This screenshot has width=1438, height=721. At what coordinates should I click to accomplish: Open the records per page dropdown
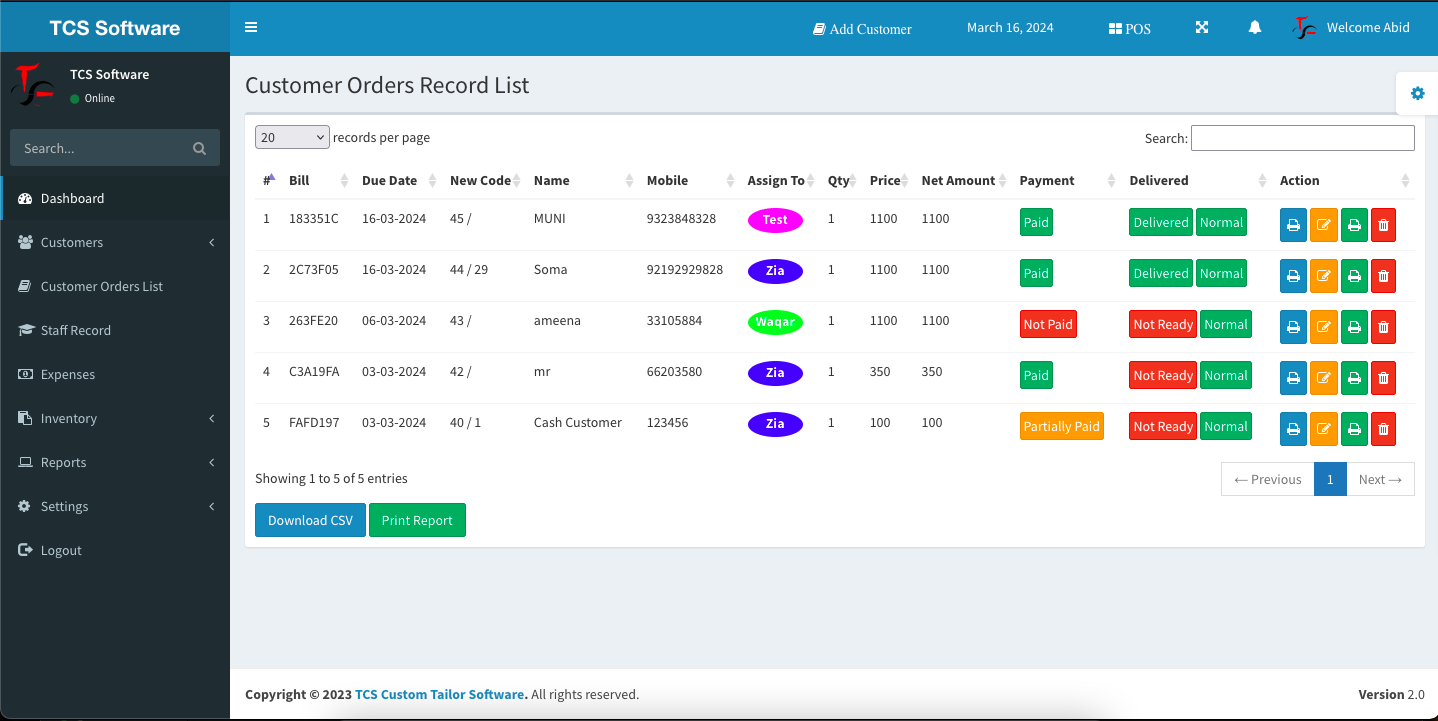[292, 136]
